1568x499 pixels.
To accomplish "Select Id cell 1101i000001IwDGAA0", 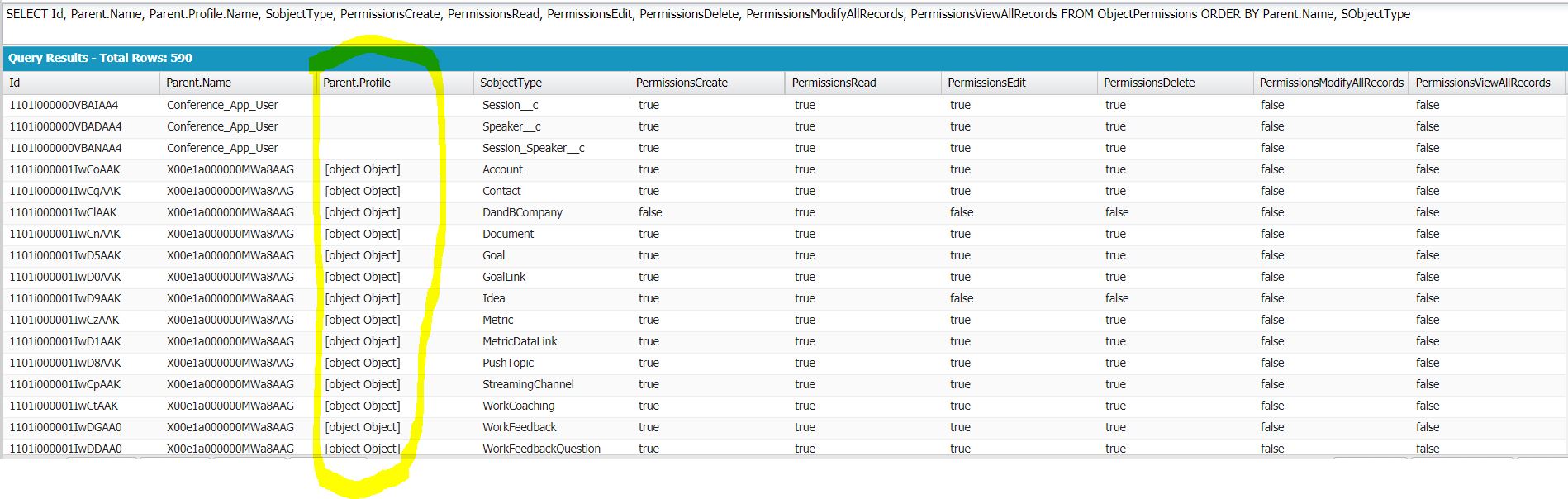I will [65, 427].
